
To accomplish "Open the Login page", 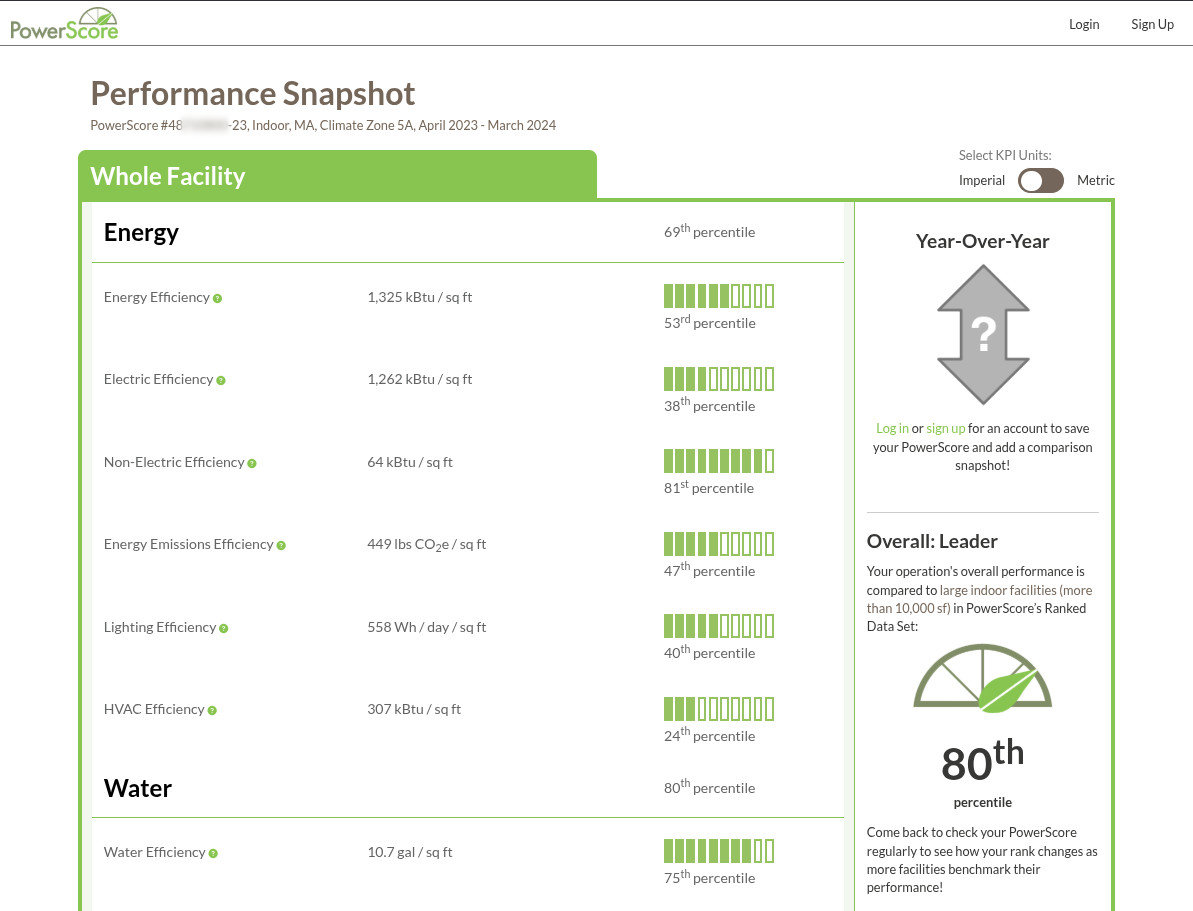I will coord(1083,24).
